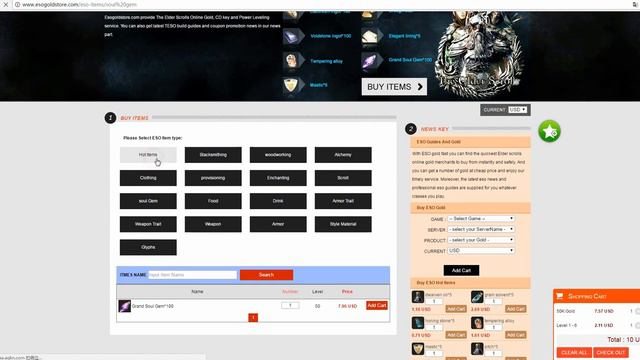This screenshot has height=360, width=640.
Task: Select the provisioning category
Action: point(213,178)
